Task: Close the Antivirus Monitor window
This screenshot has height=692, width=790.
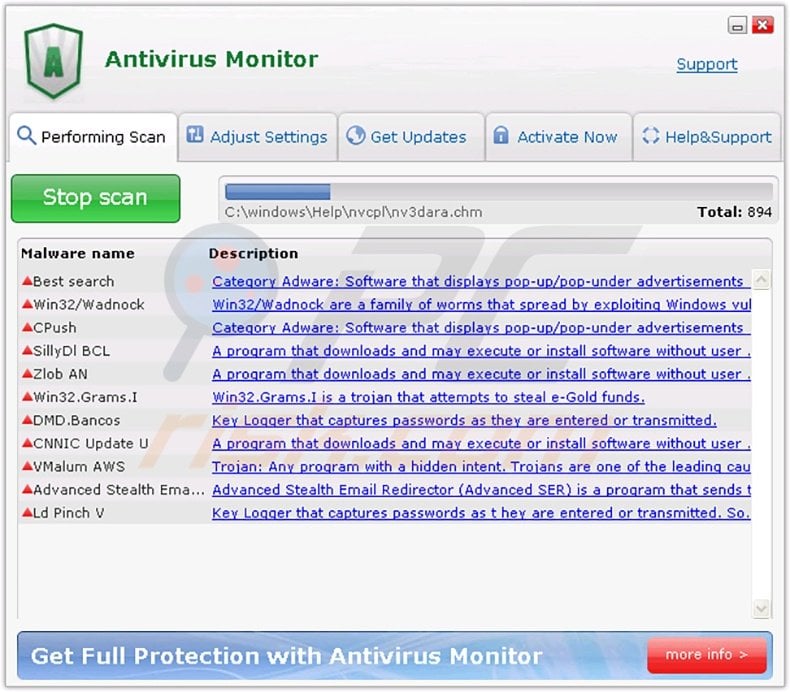Action: pyautogui.click(x=763, y=25)
